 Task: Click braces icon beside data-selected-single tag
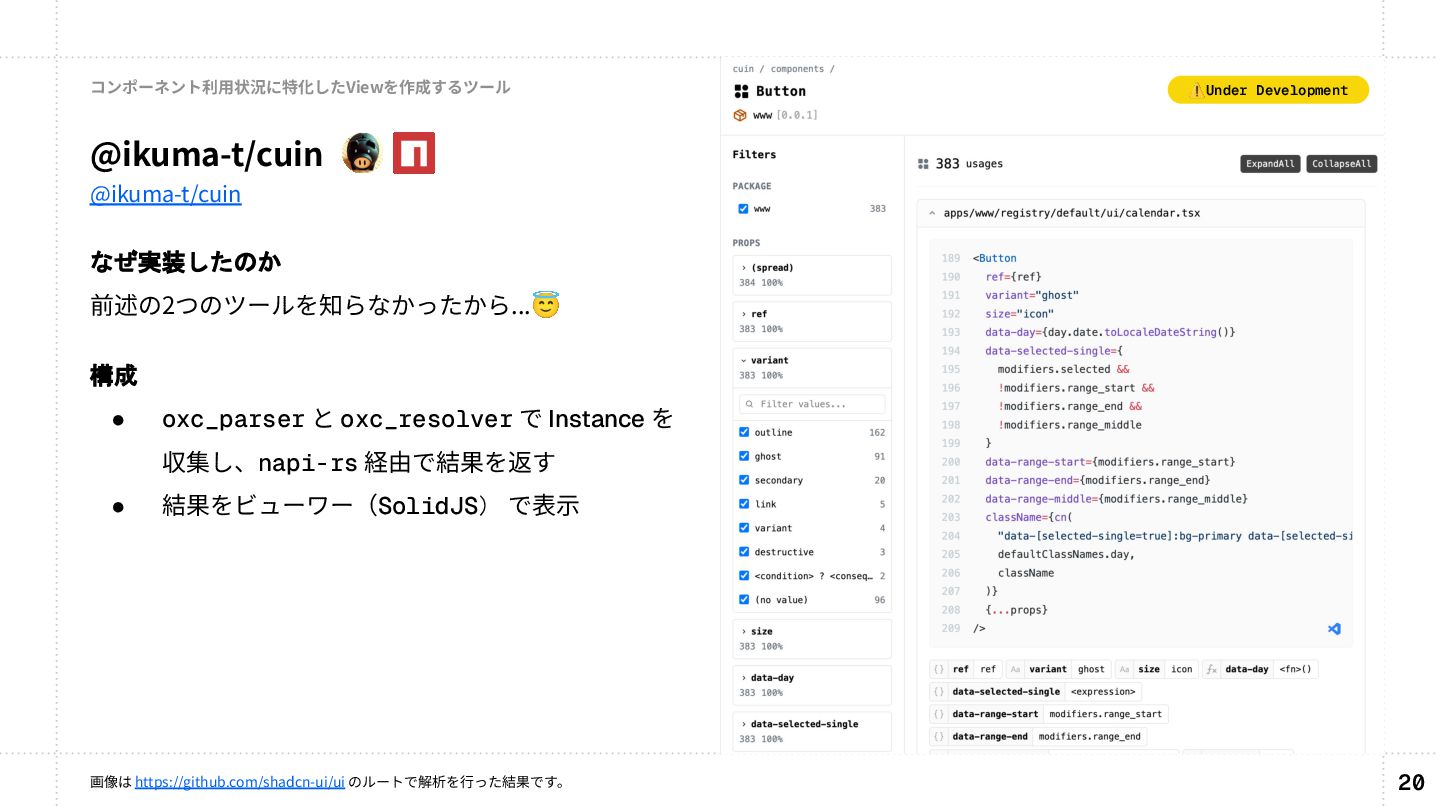point(938,691)
